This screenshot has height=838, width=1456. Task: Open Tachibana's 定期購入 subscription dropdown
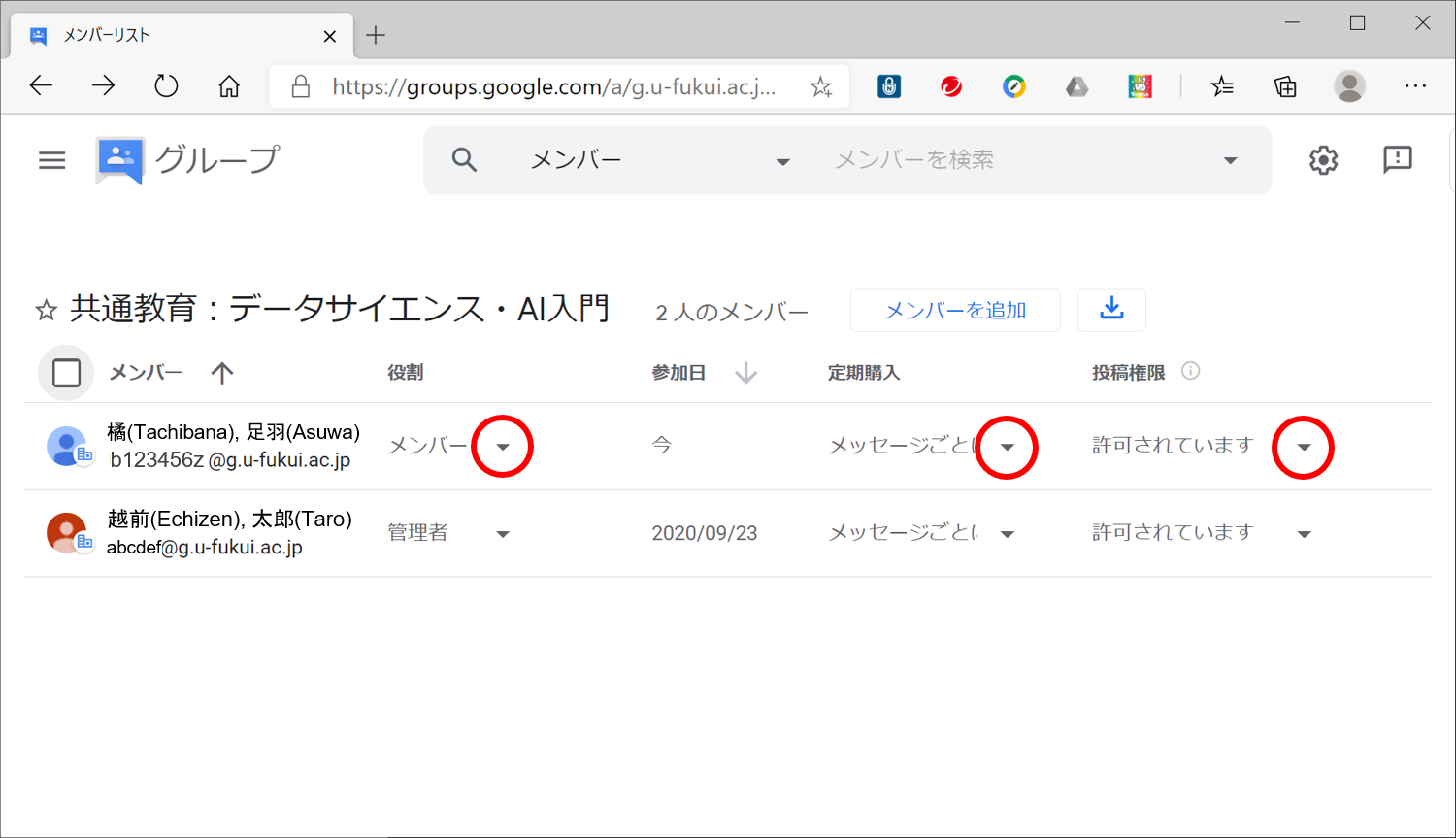point(1008,447)
